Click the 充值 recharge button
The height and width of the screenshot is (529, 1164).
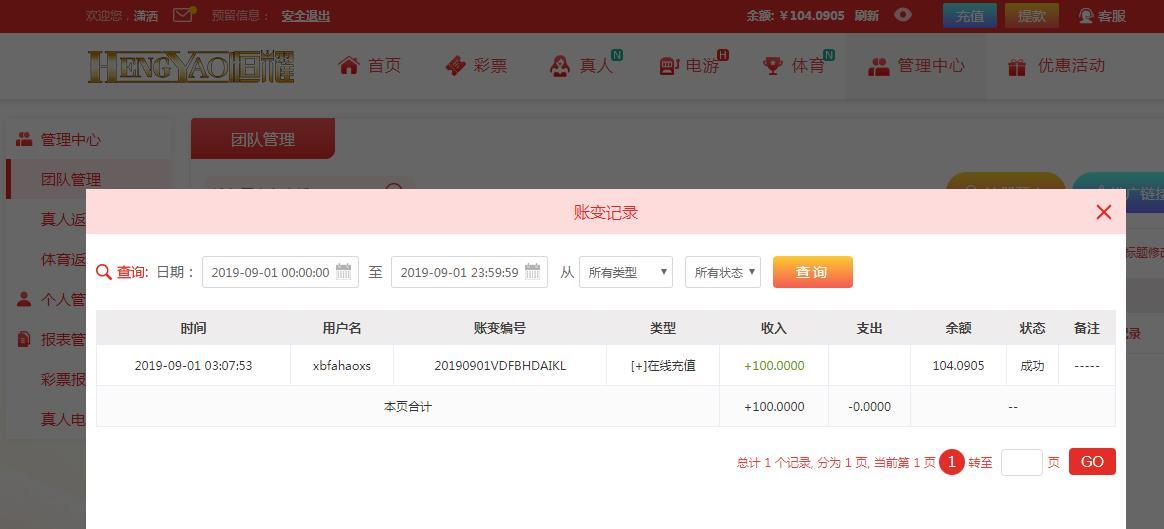point(970,16)
